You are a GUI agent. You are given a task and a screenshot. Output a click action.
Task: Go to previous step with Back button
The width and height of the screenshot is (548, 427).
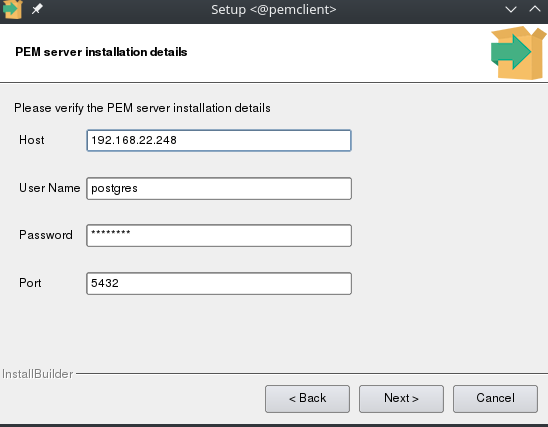pos(307,399)
